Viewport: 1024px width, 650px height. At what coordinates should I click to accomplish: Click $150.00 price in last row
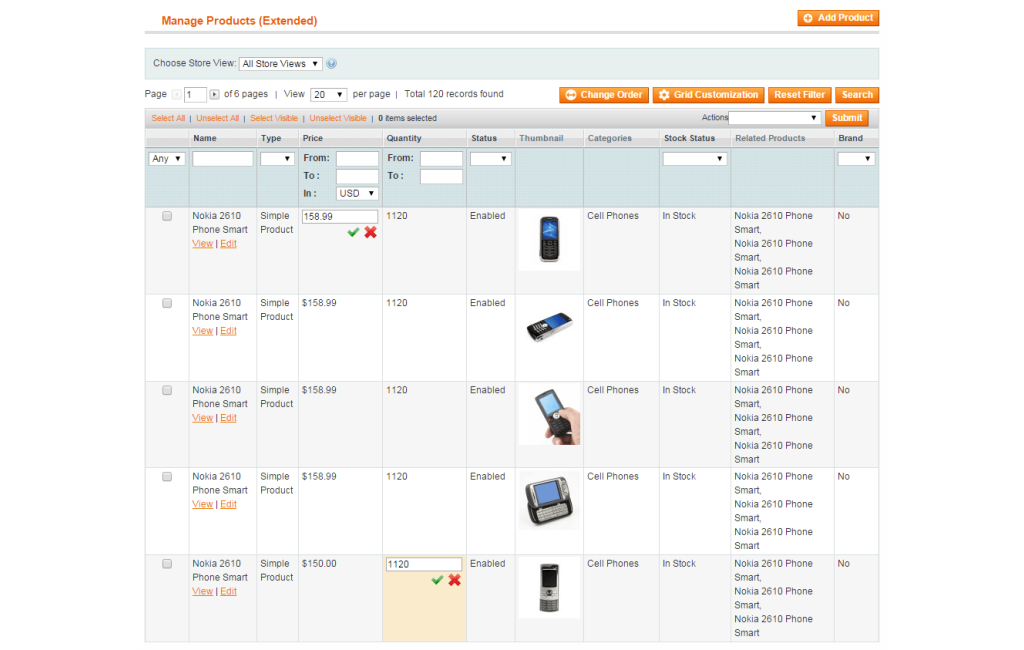(319, 564)
